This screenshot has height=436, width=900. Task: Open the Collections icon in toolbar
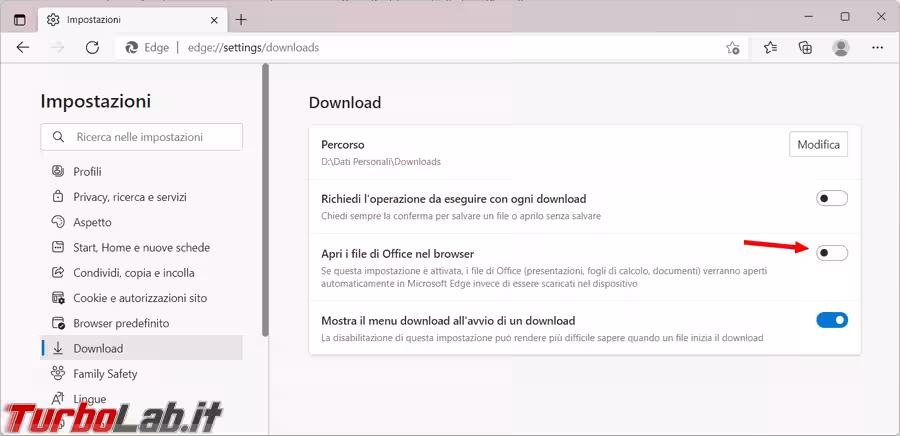tap(805, 47)
